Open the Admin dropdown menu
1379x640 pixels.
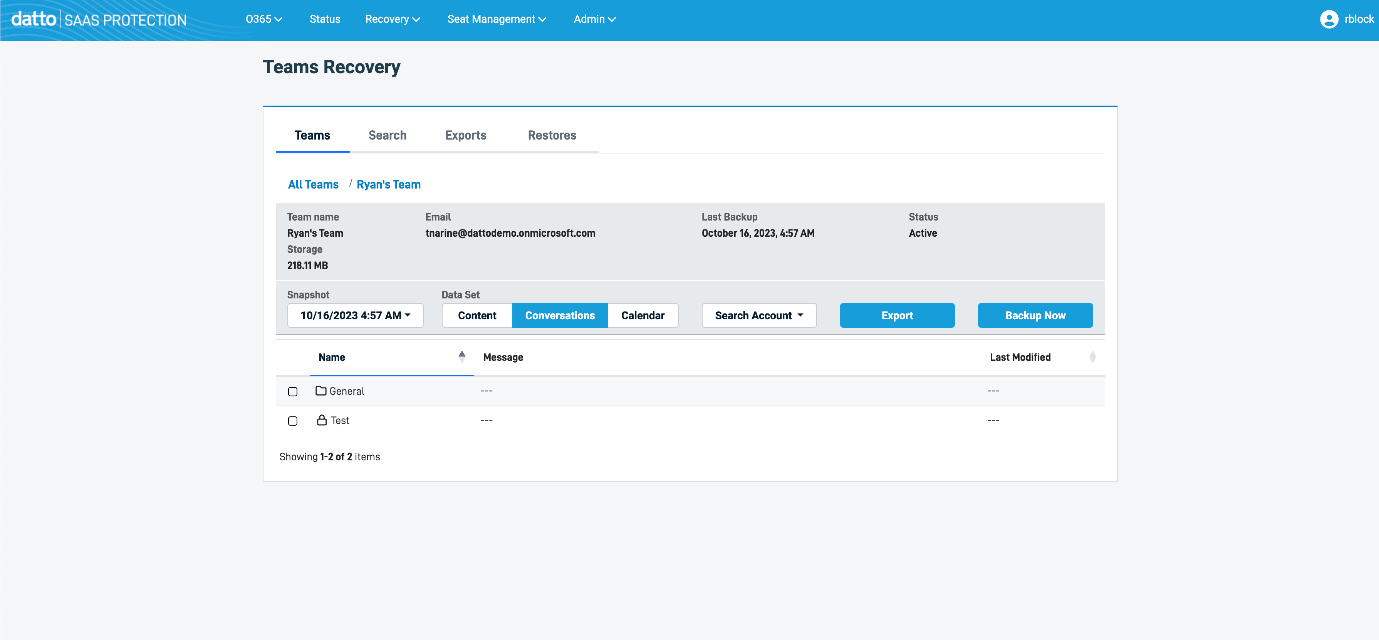point(595,19)
